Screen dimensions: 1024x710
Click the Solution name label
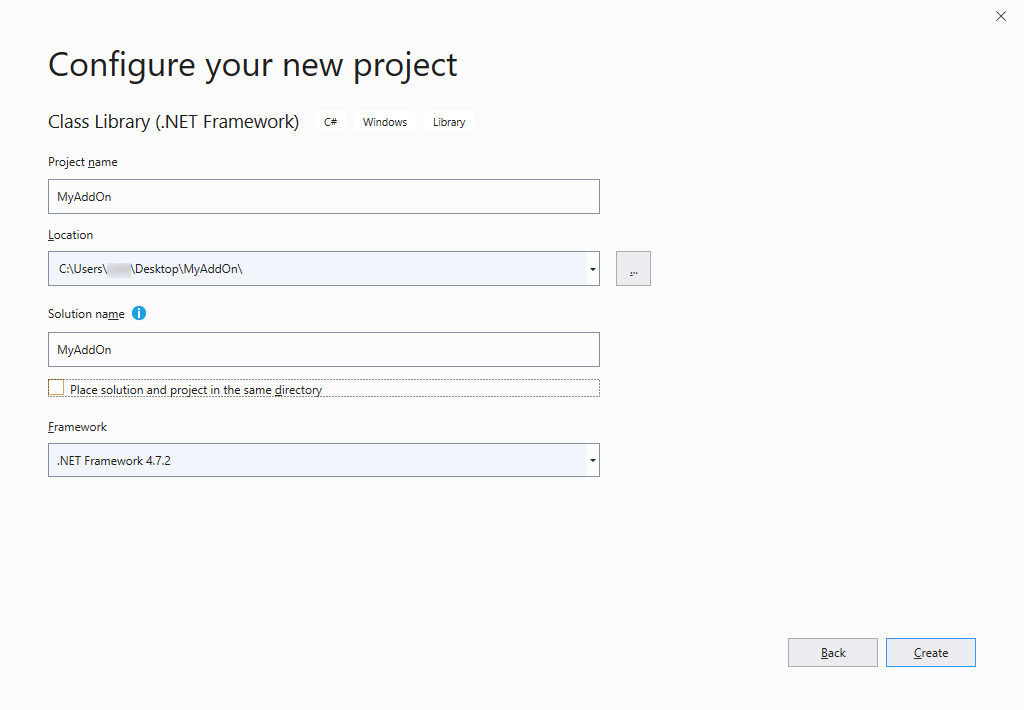coord(86,314)
